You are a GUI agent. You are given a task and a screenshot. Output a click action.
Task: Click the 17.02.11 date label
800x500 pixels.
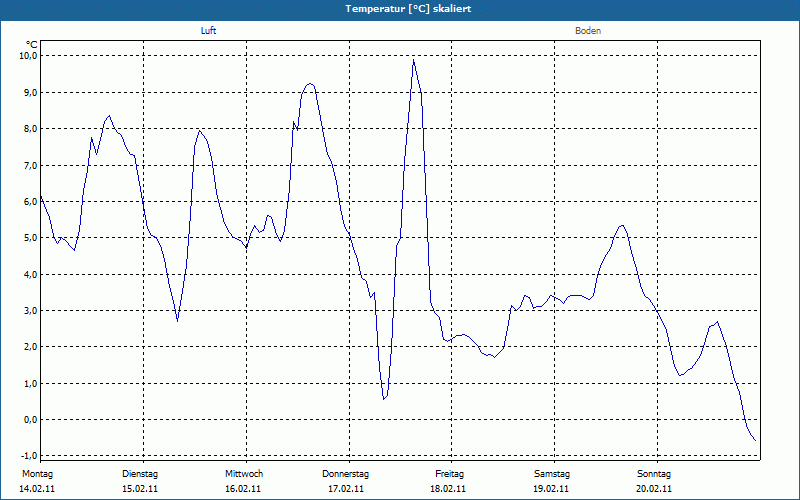point(346,489)
